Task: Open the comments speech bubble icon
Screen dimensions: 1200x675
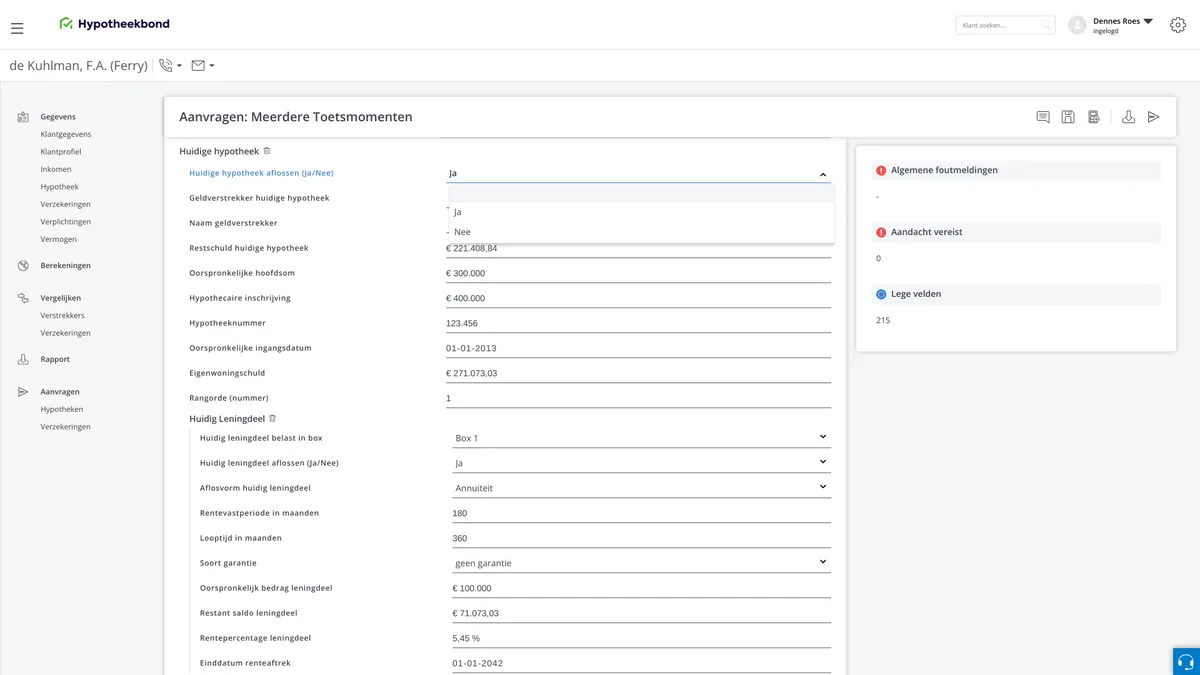Action: coord(1043,117)
